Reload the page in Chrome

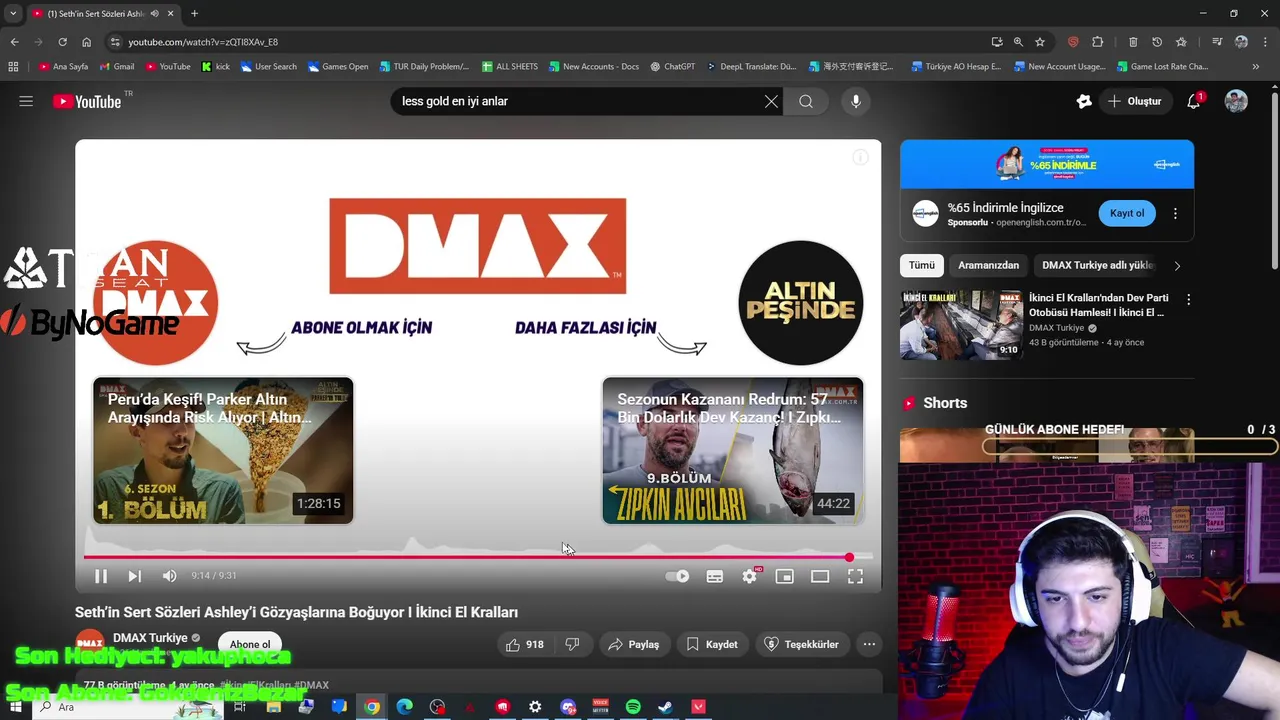(x=62, y=42)
